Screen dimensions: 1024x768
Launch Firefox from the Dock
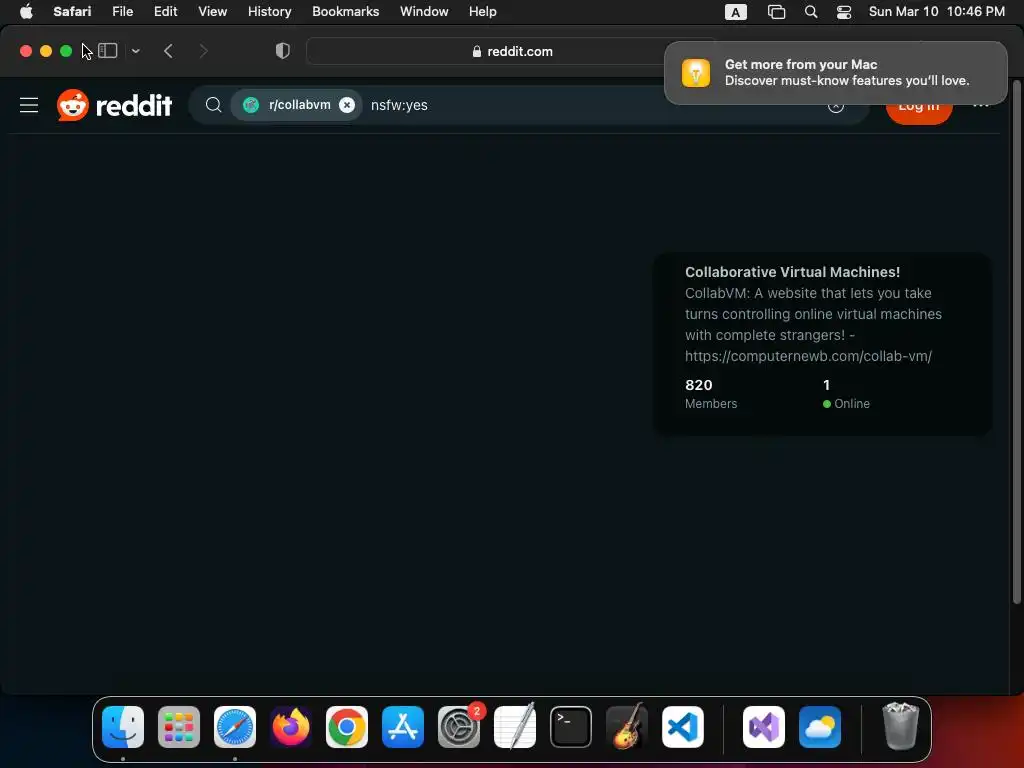(x=291, y=727)
